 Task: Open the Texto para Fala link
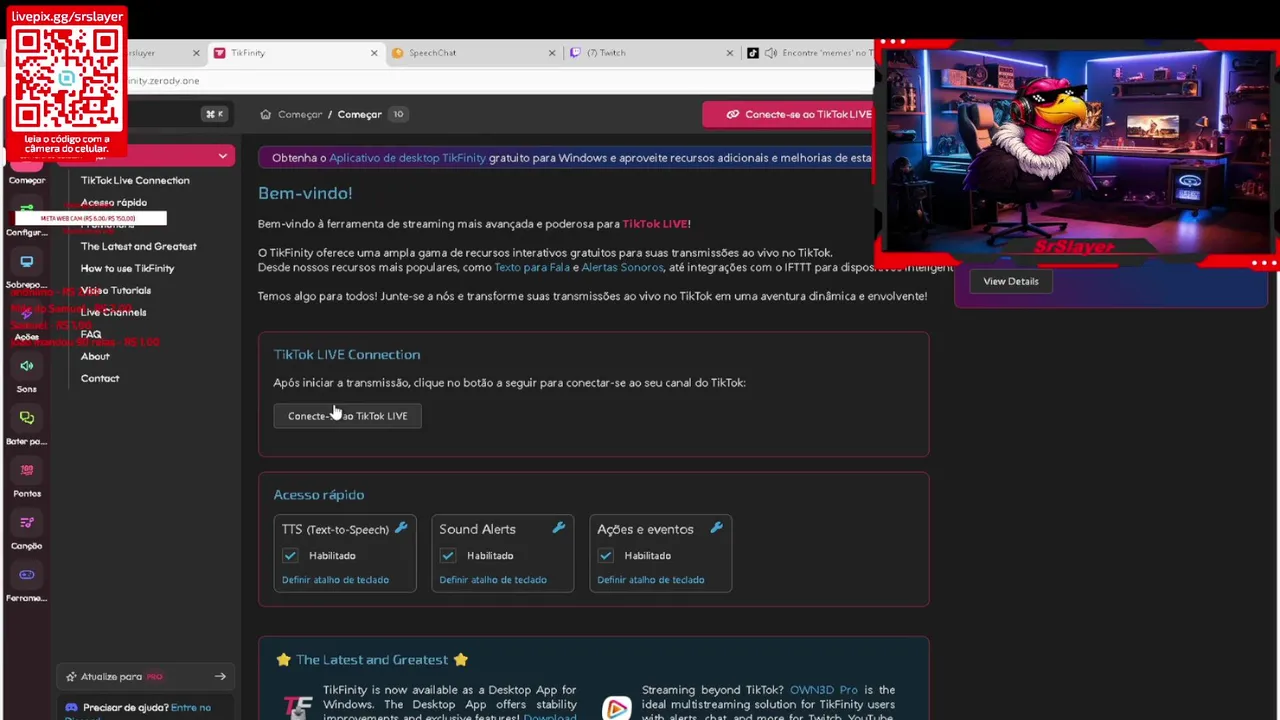coord(532,267)
